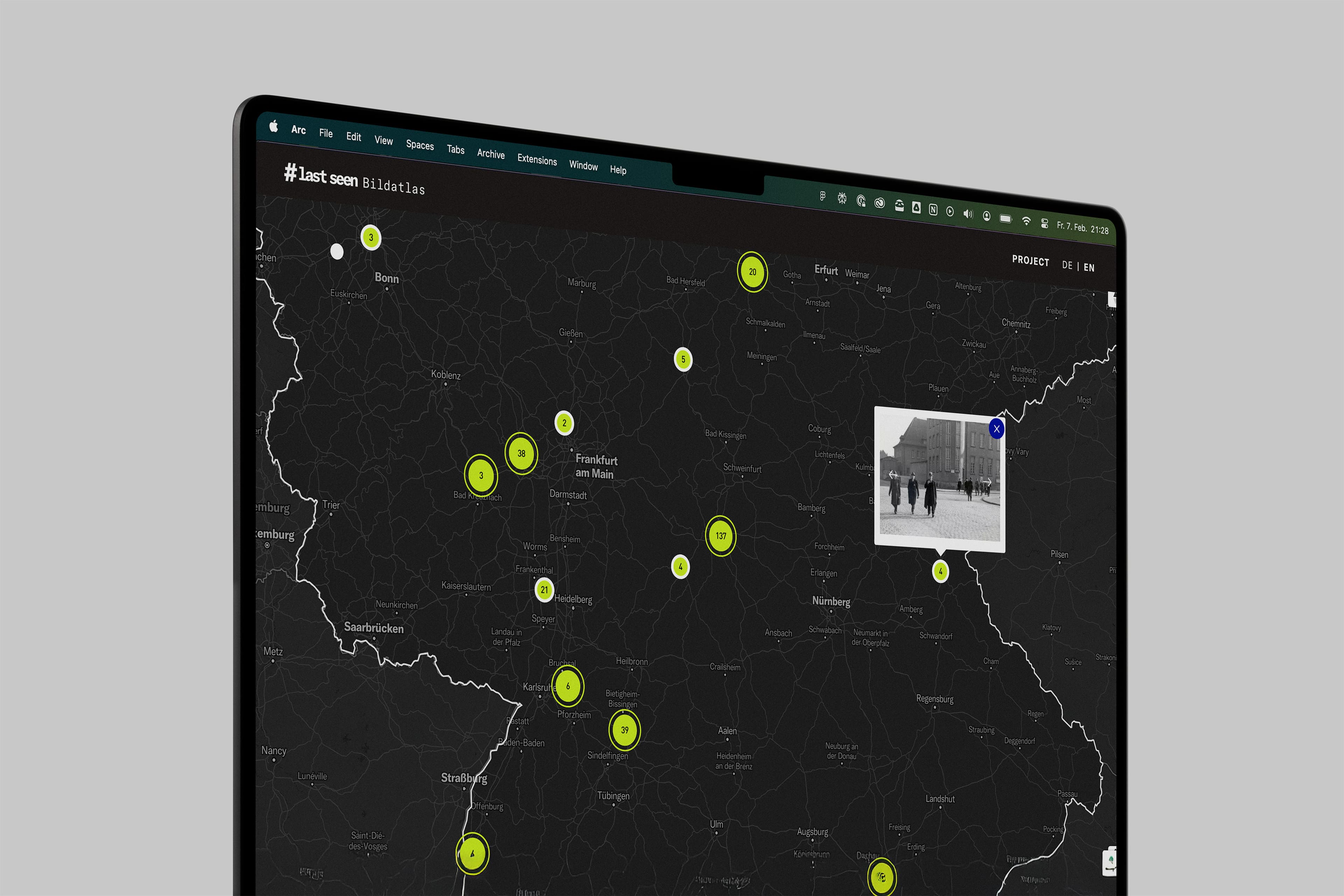This screenshot has width=1344, height=896.
Task: Open the Tabs menu
Action: point(455,150)
